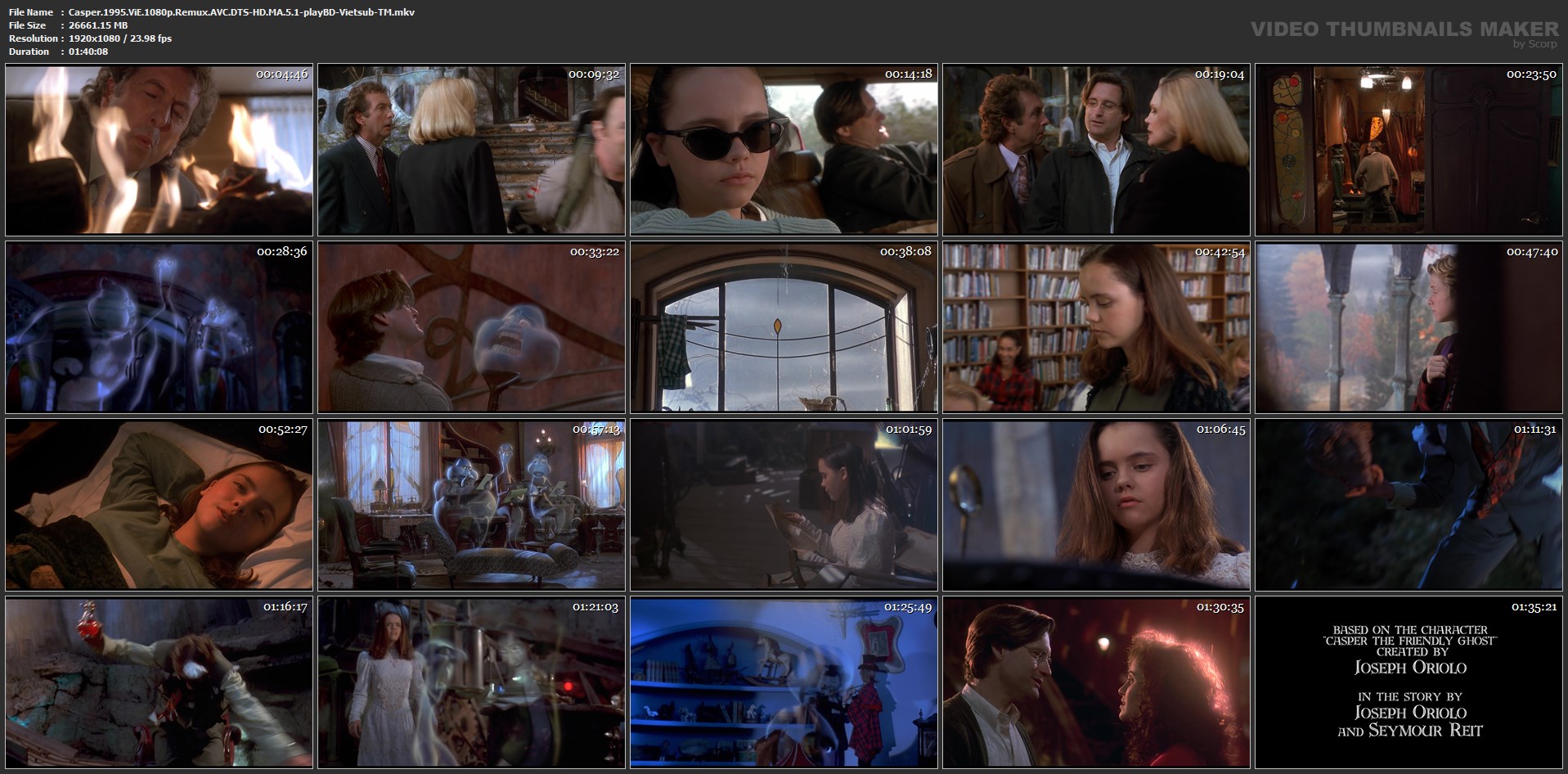
Task: Select the thumbnail at 00:23:50
Action: click(1409, 150)
